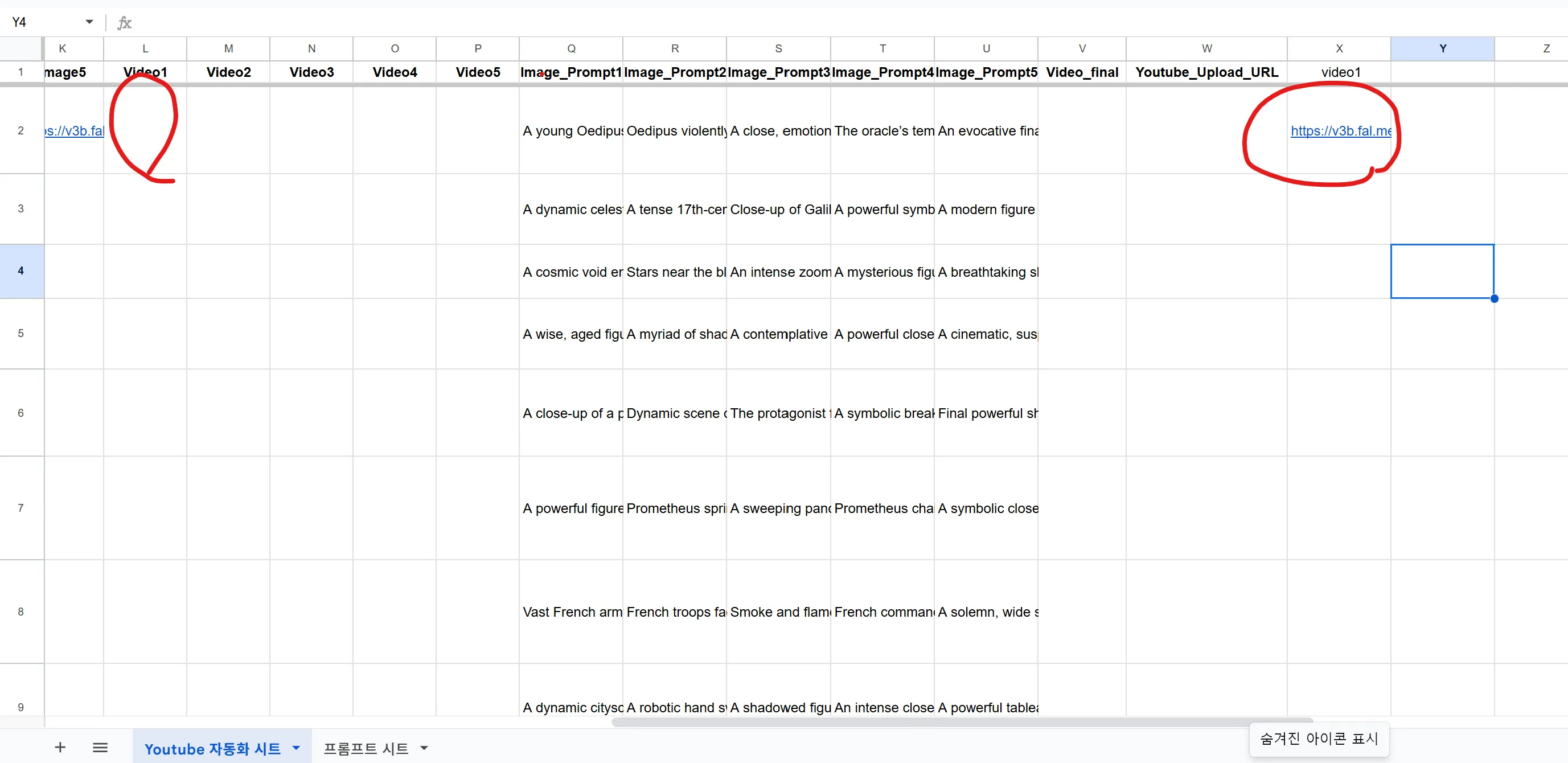This screenshot has height=763, width=1568.
Task: Select row 4 header
Action: pyautogui.click(x=20, y=270)
